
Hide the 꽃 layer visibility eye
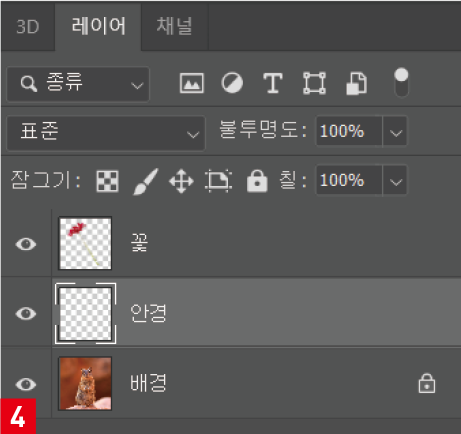26,244
